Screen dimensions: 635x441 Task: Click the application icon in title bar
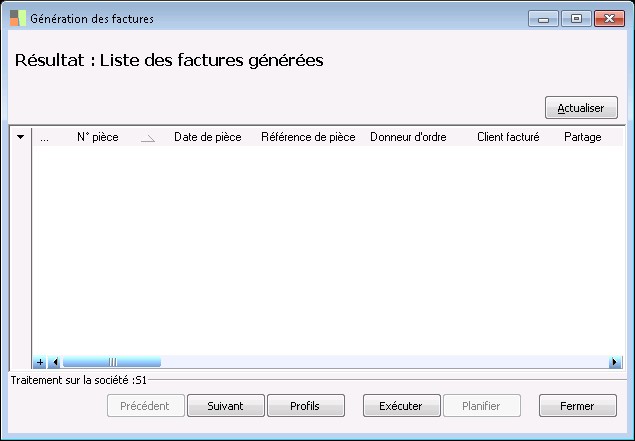[x=18, y=18]
